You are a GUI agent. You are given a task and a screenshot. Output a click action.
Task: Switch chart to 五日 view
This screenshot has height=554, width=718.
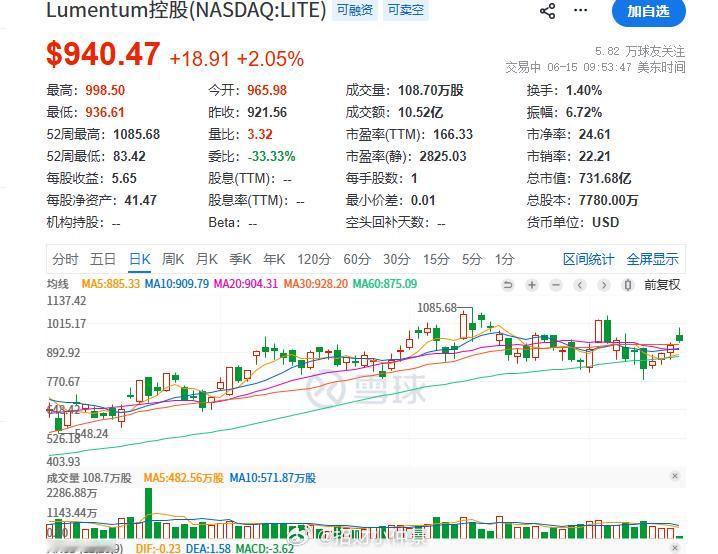(103, 260)
